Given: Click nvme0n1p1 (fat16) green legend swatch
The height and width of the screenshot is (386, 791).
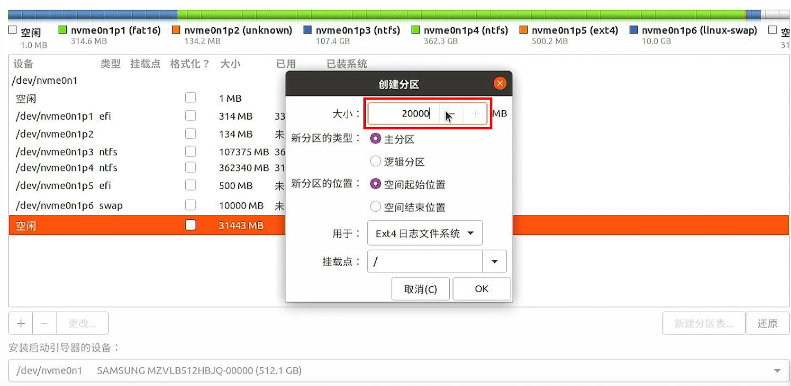Looking at the screenshot, I should tap(63, 30).
